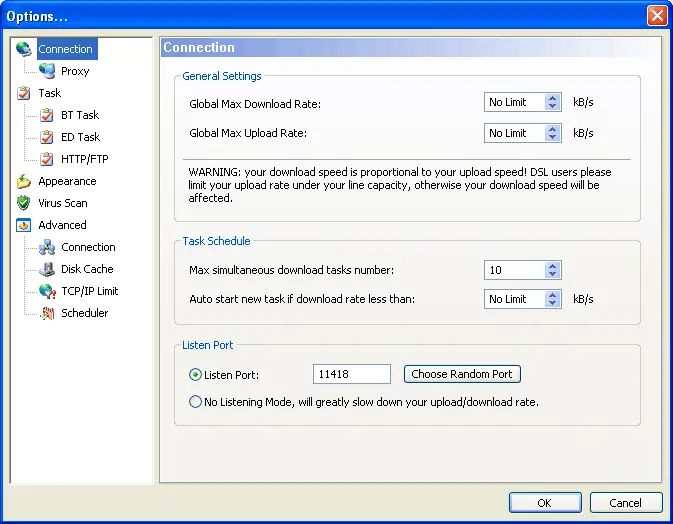Click the Global Max Upload Rate field
This screenshot has width=673, height=524.
click(515, 133)
